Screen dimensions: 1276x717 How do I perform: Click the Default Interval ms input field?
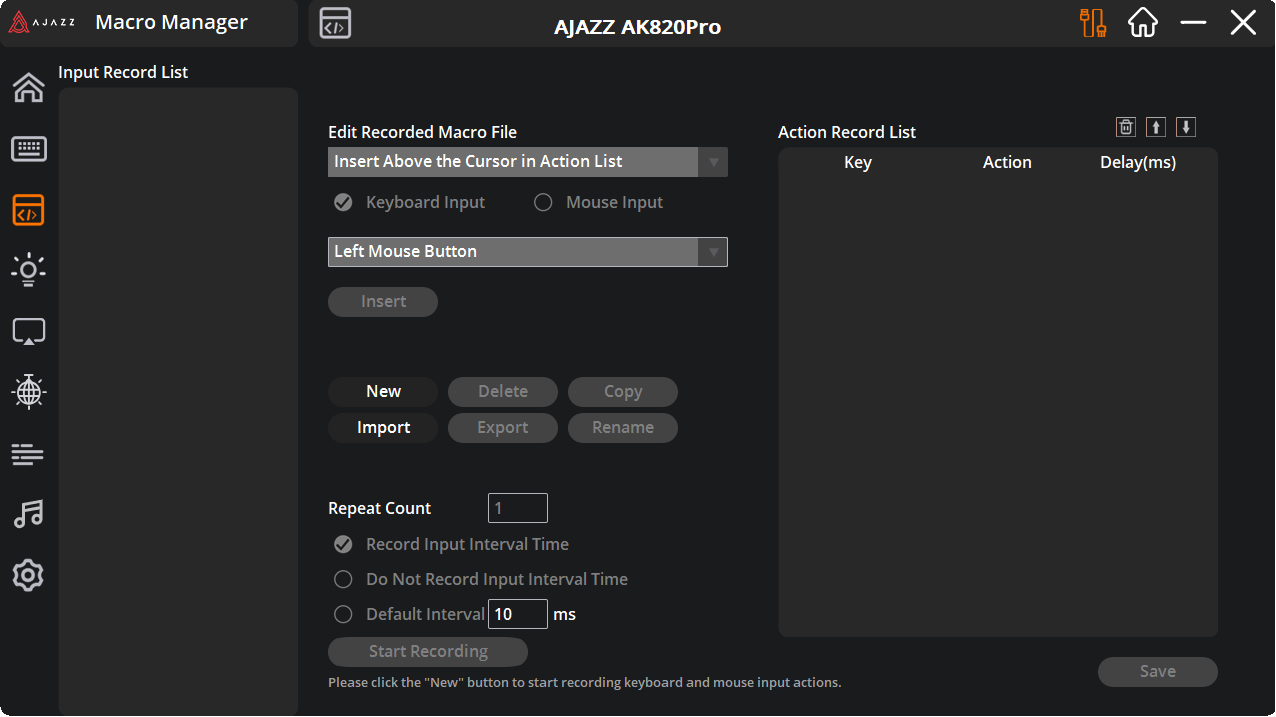[517, 614]
